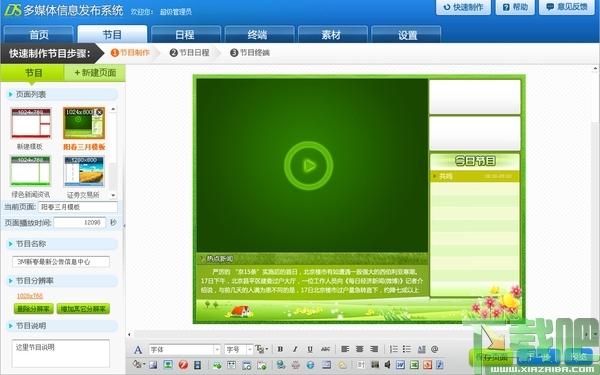
Task: Toggle italic text formatting
Action: tap(295, 349)
